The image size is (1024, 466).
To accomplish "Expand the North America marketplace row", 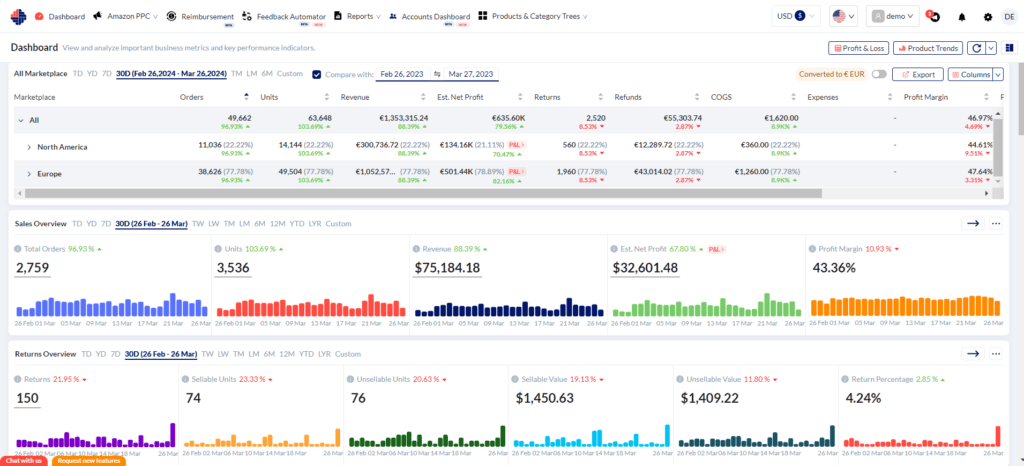I will coord(28,147).
